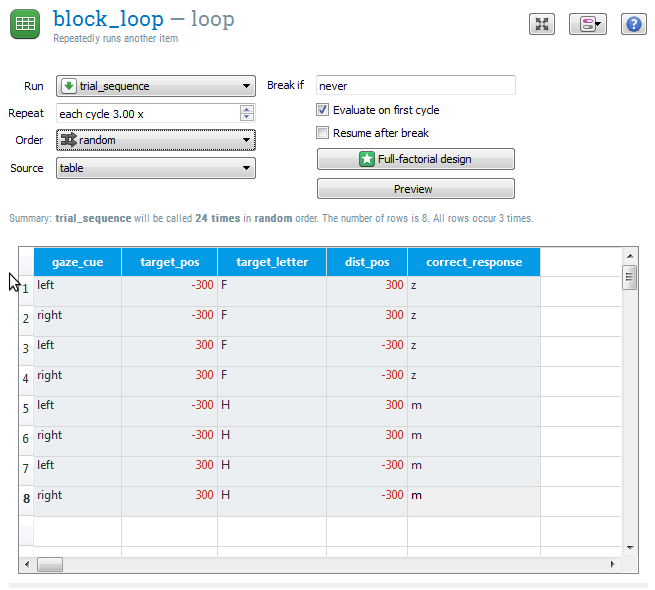
Task: Uncheck Evaluate on first cycle
Action: [x=323, y=110]
